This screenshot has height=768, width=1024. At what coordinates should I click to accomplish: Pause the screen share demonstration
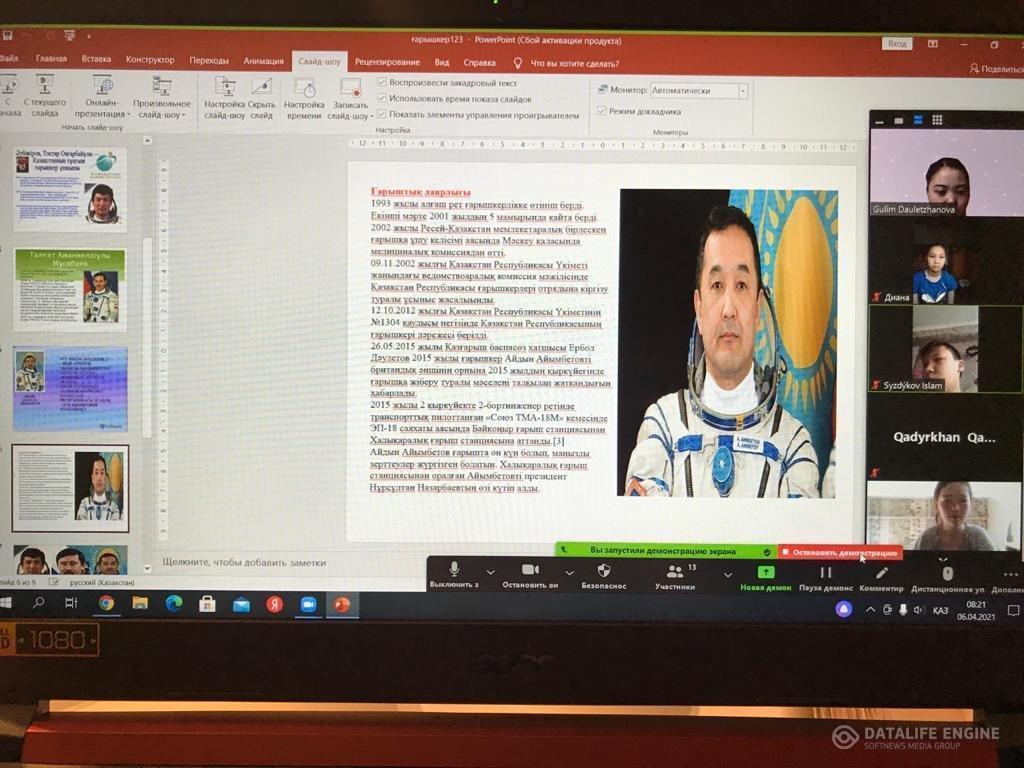[825, 573]
